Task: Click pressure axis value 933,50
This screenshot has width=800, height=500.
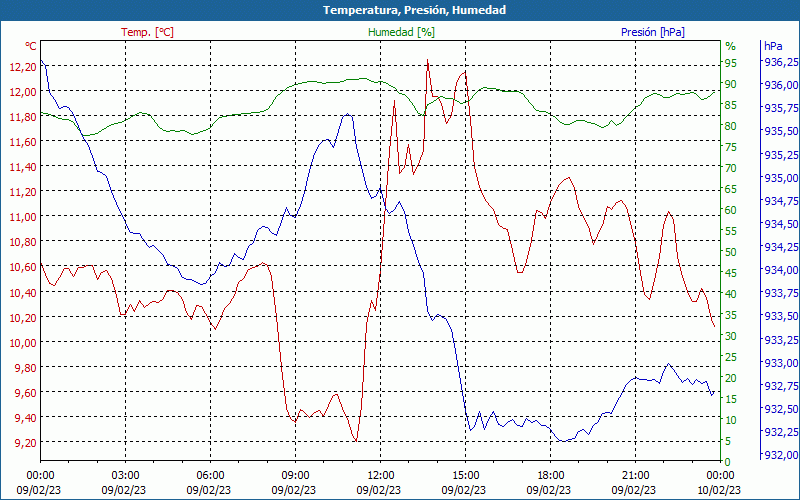Action: (781, 316)
